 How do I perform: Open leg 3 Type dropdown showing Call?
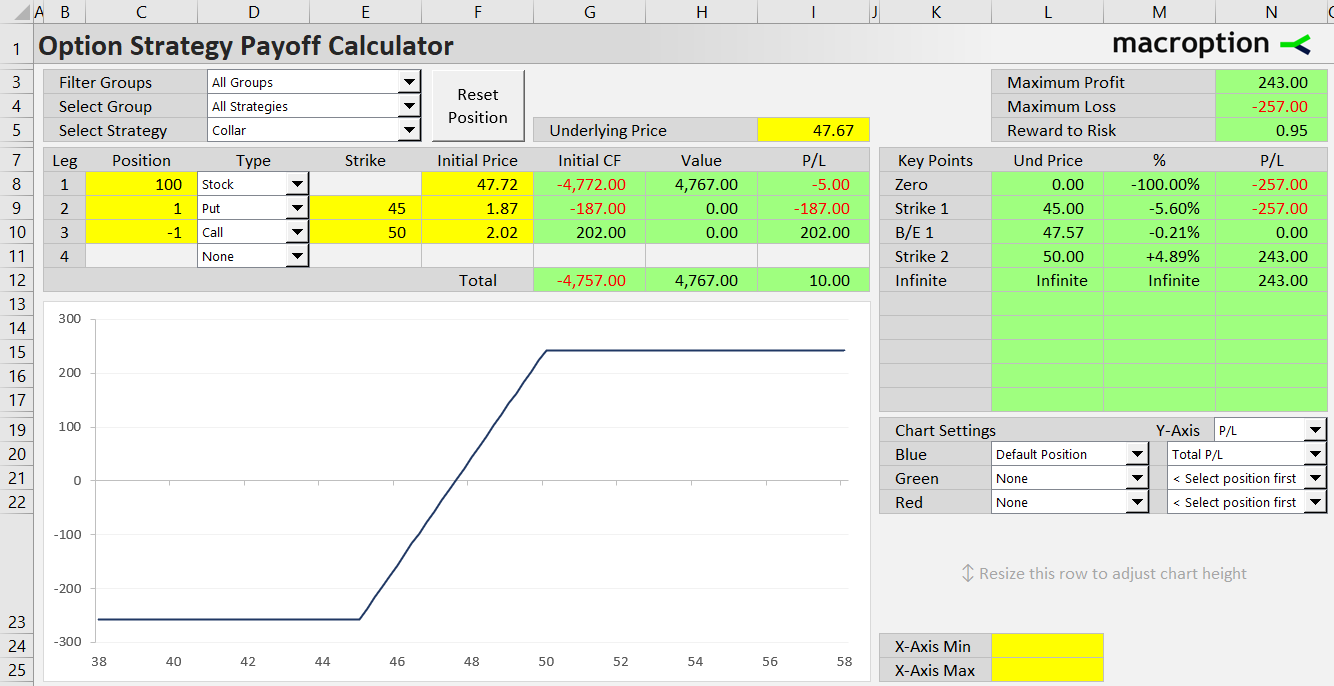pos(297,232)
